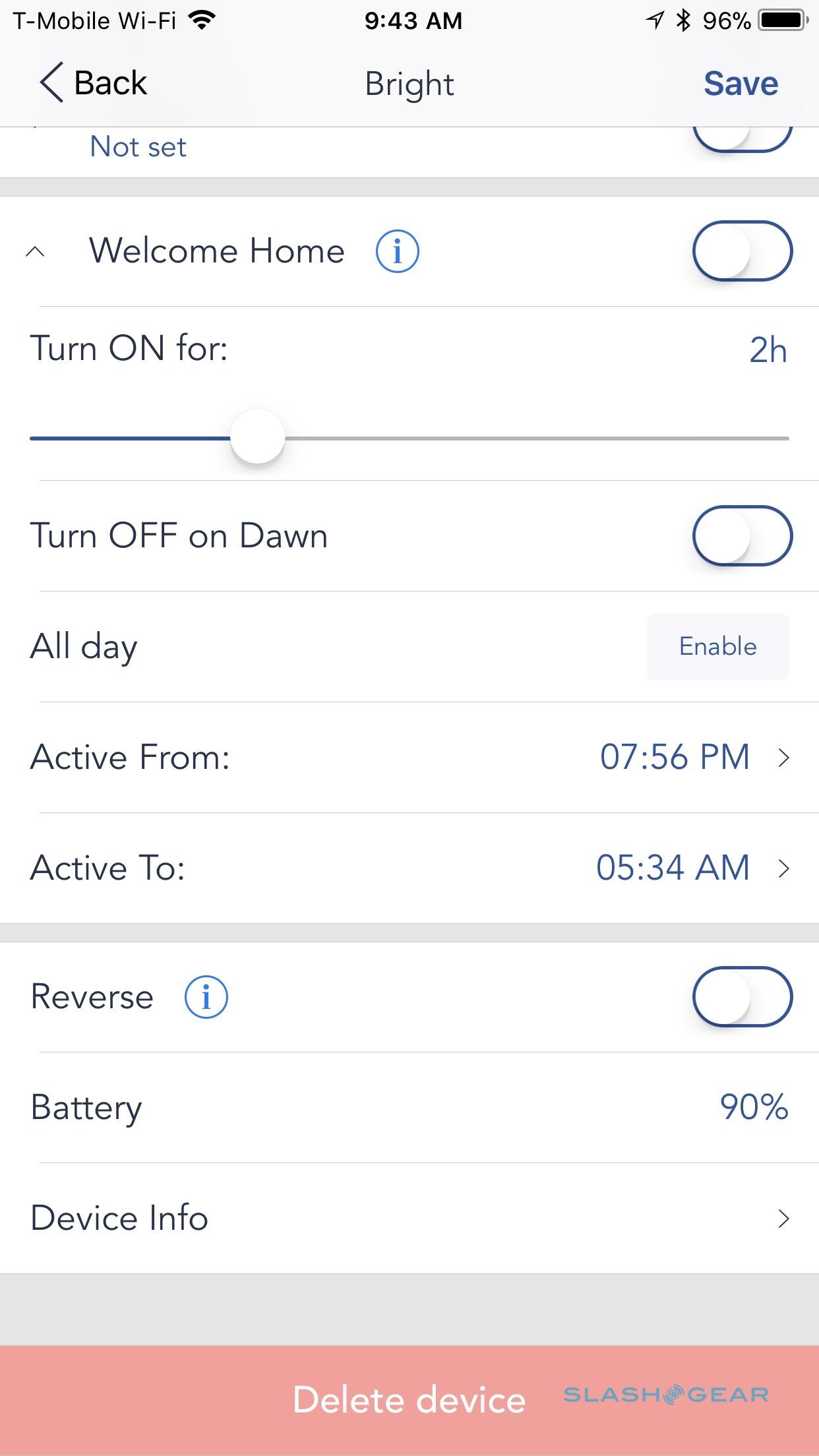Tap the battery icon in status bar
The width and height of the screenshot is (819, 1456).
click(x=783, y=21)
